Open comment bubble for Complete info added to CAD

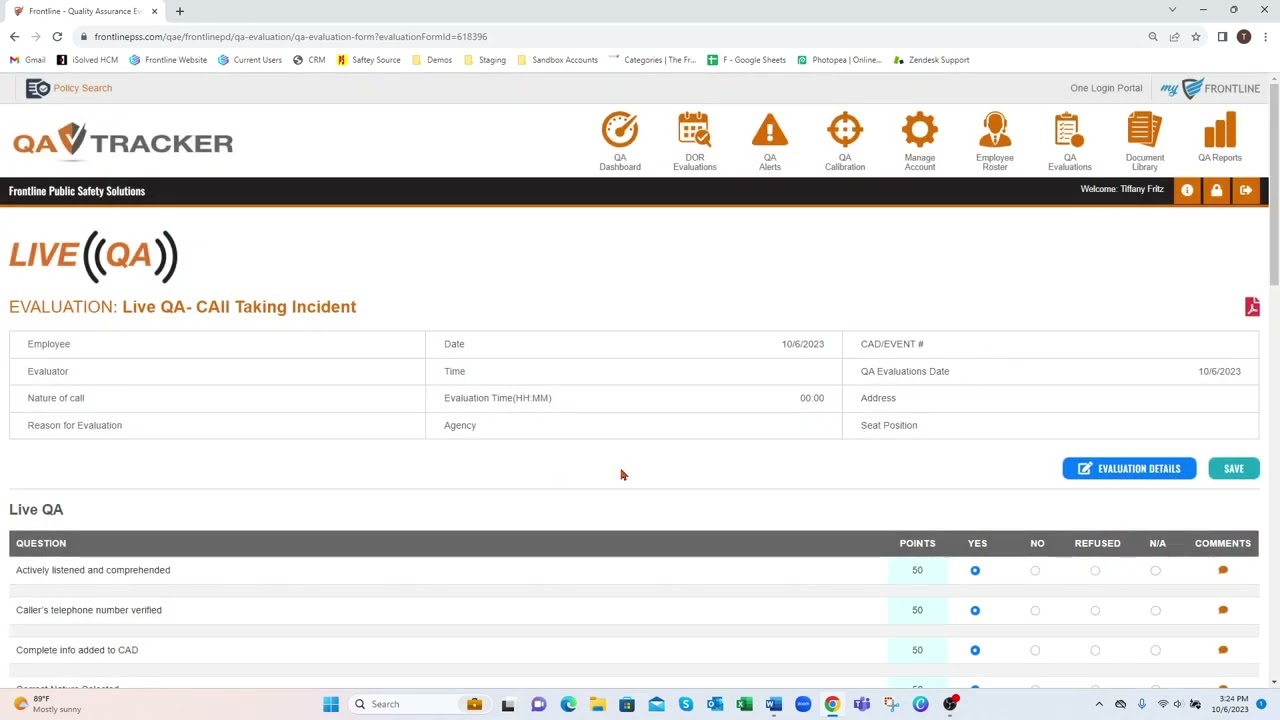[x=1223, y=650]
